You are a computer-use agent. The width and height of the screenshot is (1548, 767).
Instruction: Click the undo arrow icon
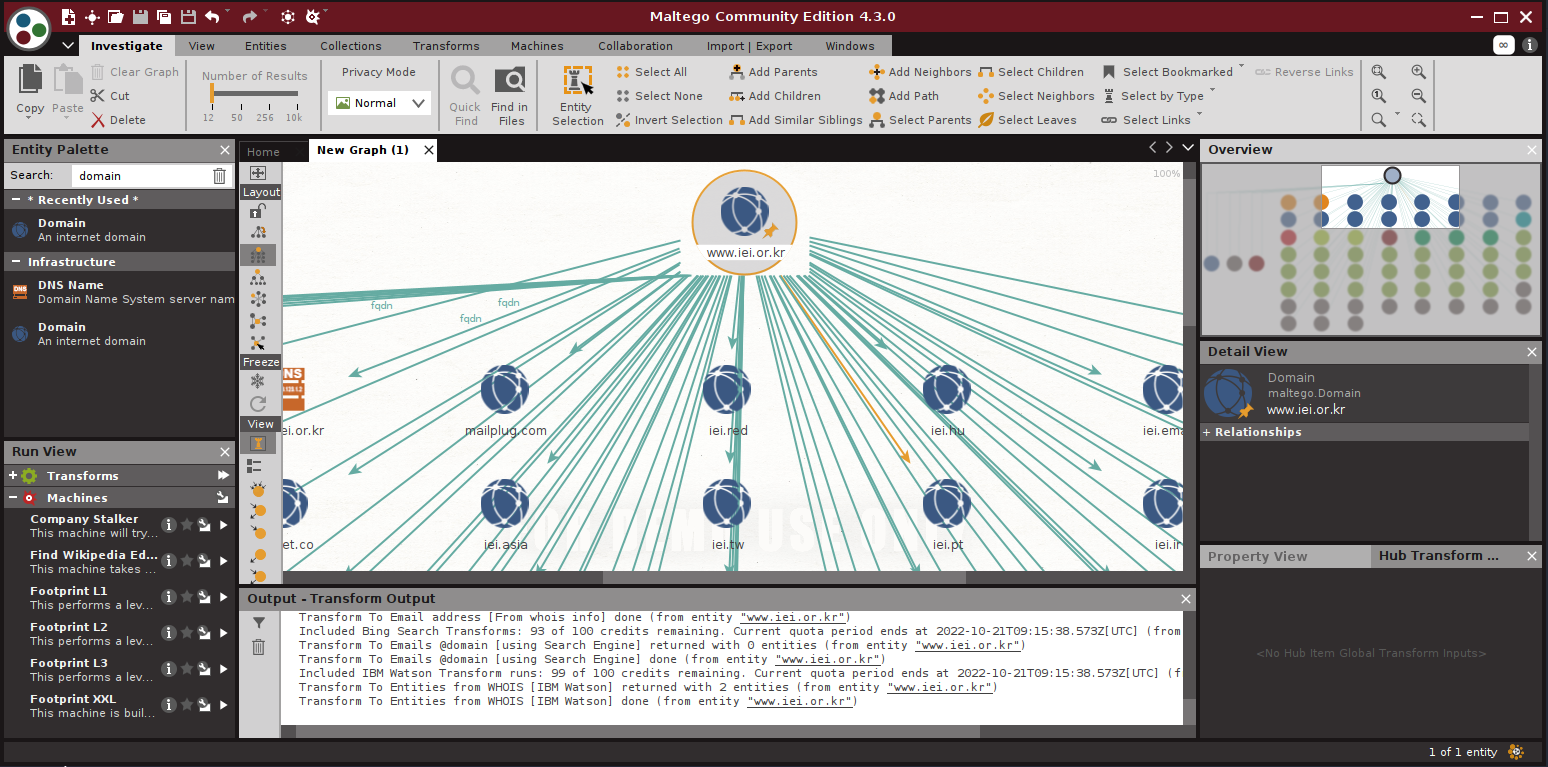coord(212,17)
